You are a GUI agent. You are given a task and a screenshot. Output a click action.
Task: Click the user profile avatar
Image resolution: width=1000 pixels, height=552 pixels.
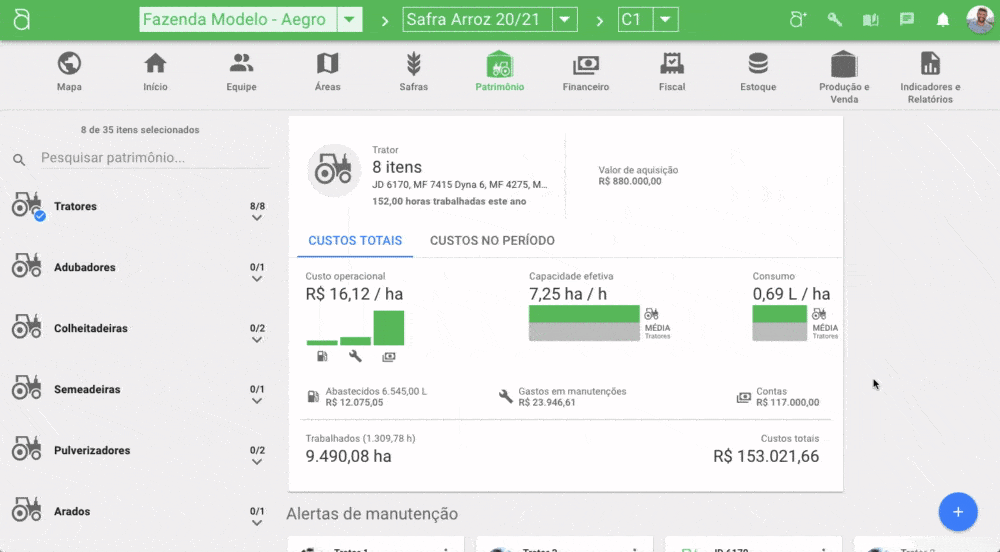coord(980,20)
